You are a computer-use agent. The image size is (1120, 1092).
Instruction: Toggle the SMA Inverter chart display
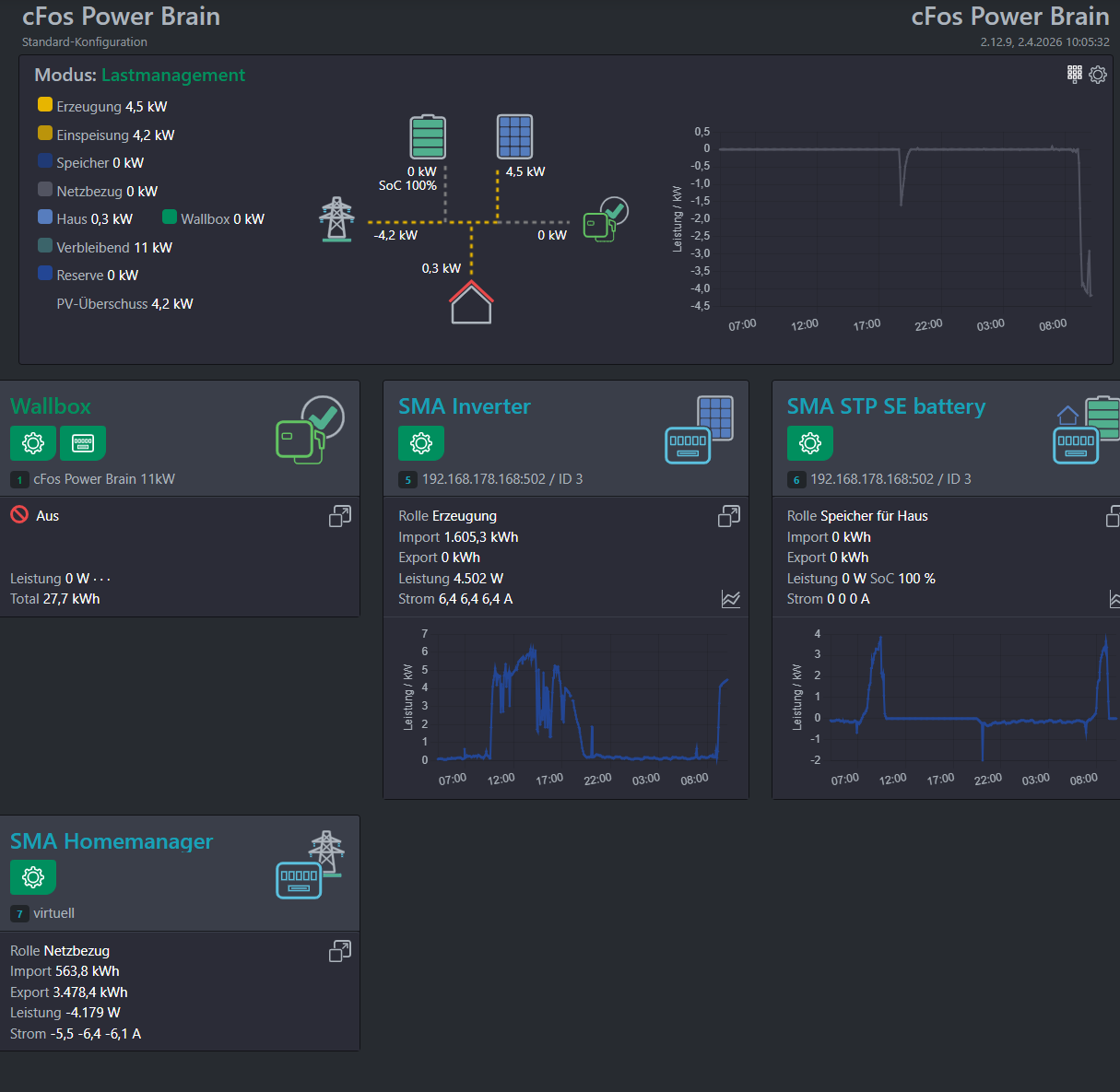(731, 600)
